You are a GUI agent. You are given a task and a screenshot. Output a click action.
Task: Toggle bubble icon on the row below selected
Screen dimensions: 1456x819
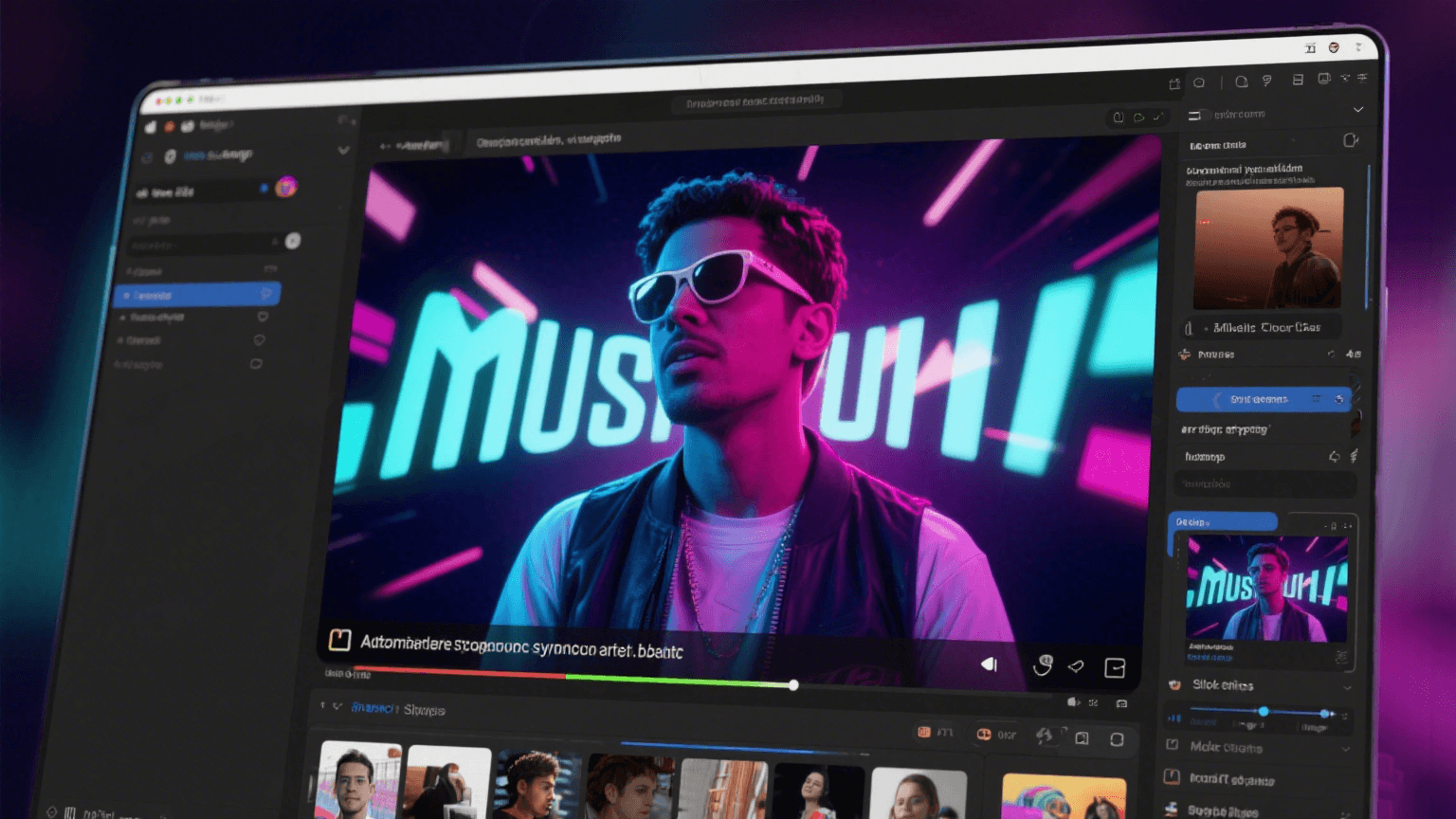(263, 317)
